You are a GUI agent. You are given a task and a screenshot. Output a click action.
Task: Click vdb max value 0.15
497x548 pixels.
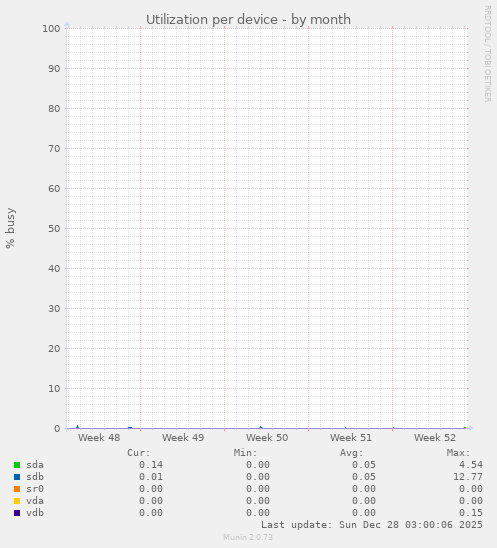click(471, 513)
